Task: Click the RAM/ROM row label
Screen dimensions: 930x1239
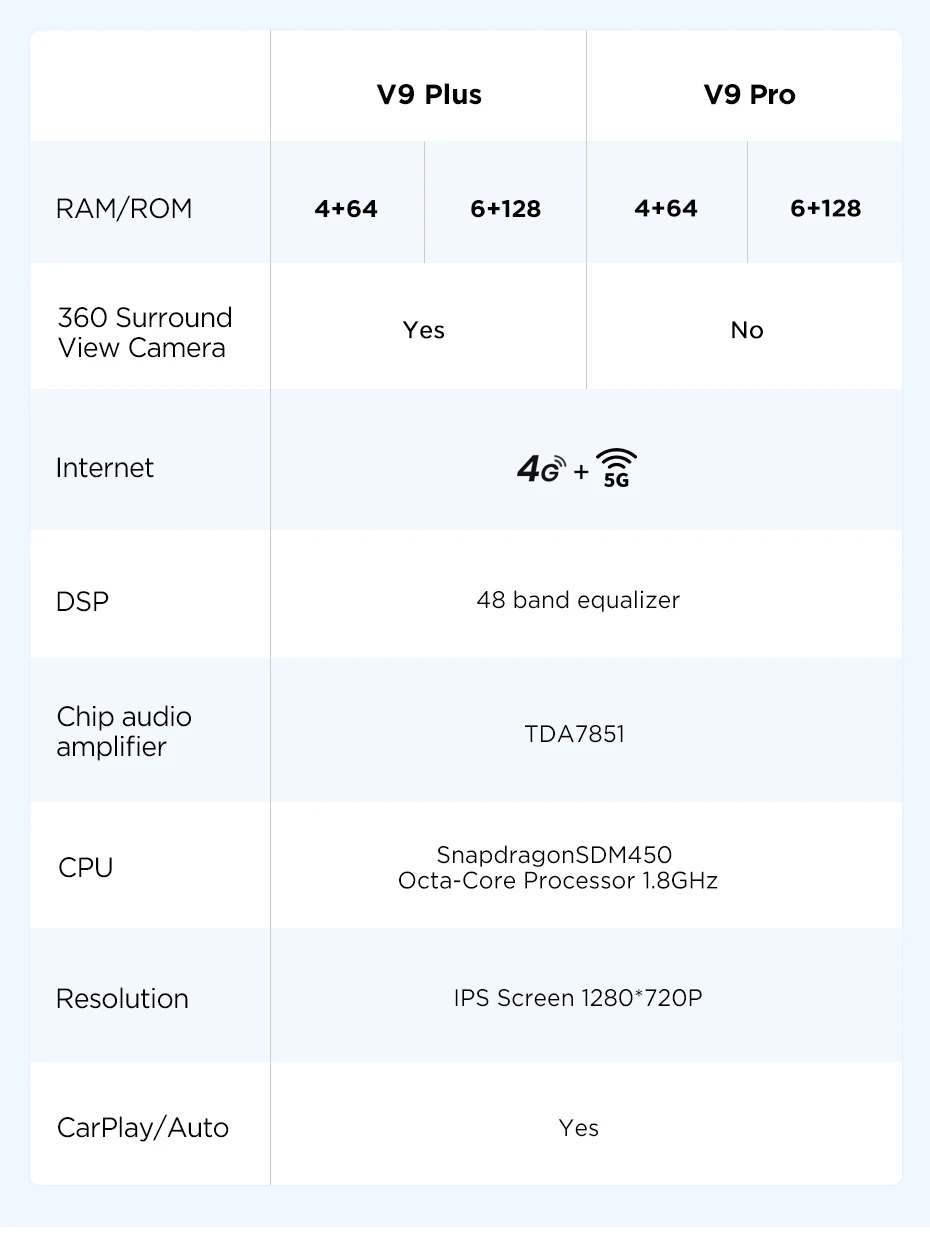Action: tap(124, 208)
